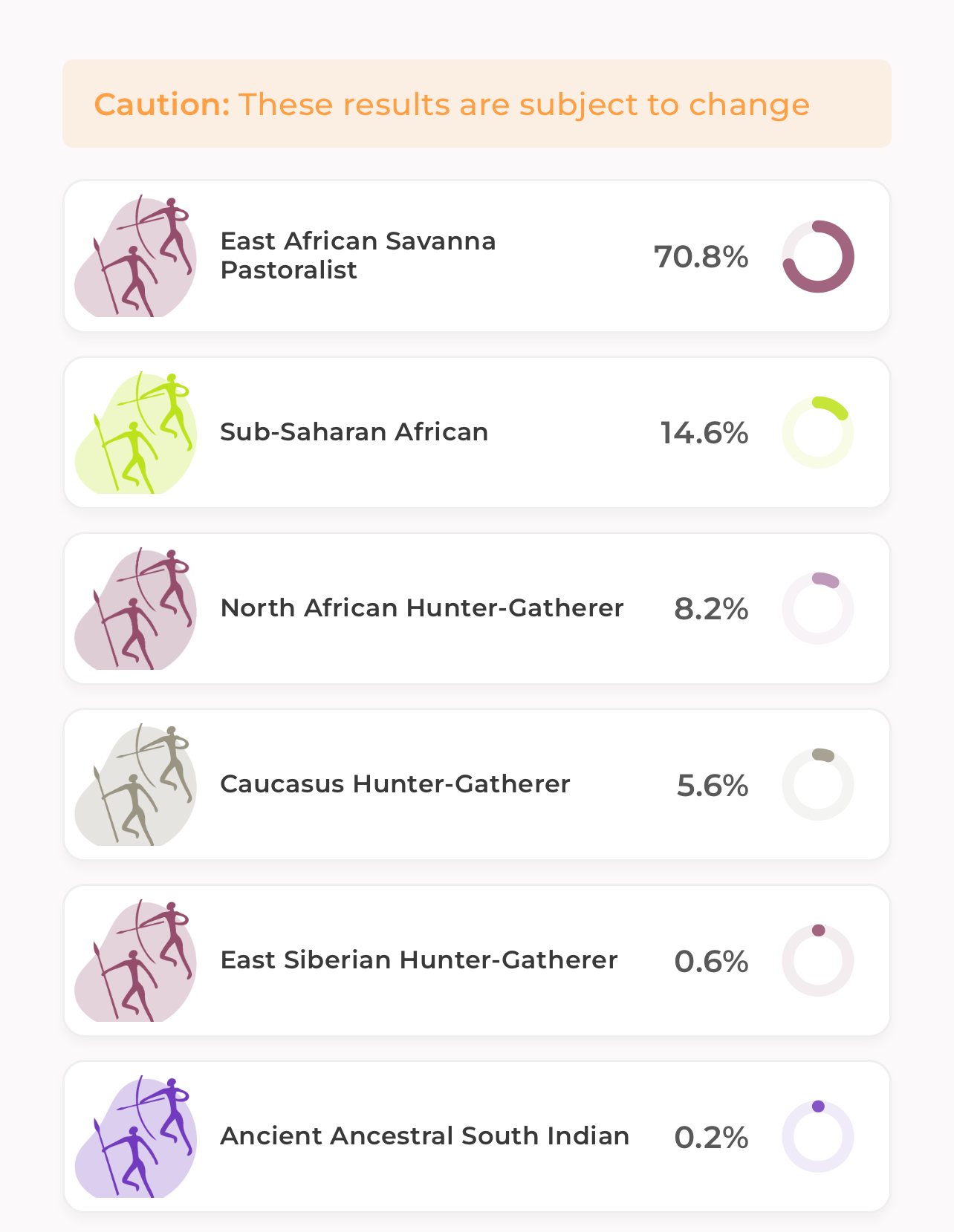
Task: Tap the East Siberian Hunter-Gatherer figure icon
Action: 136,961
